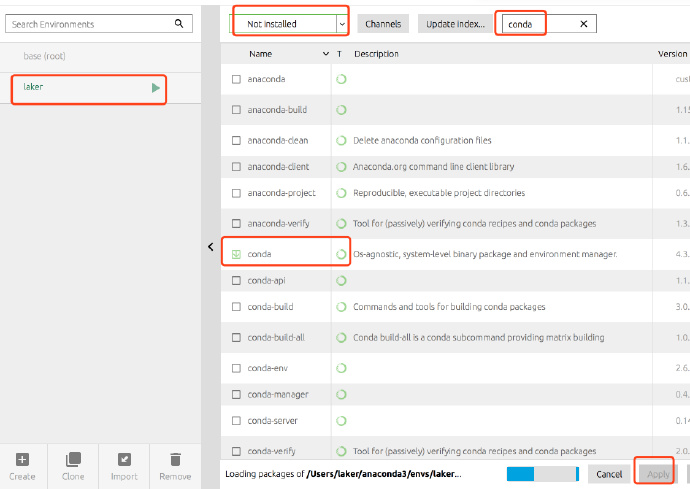Click the type circle icon for conda-build
The image size is (690, 489).
pyautogui.click(x=341, y=307)
